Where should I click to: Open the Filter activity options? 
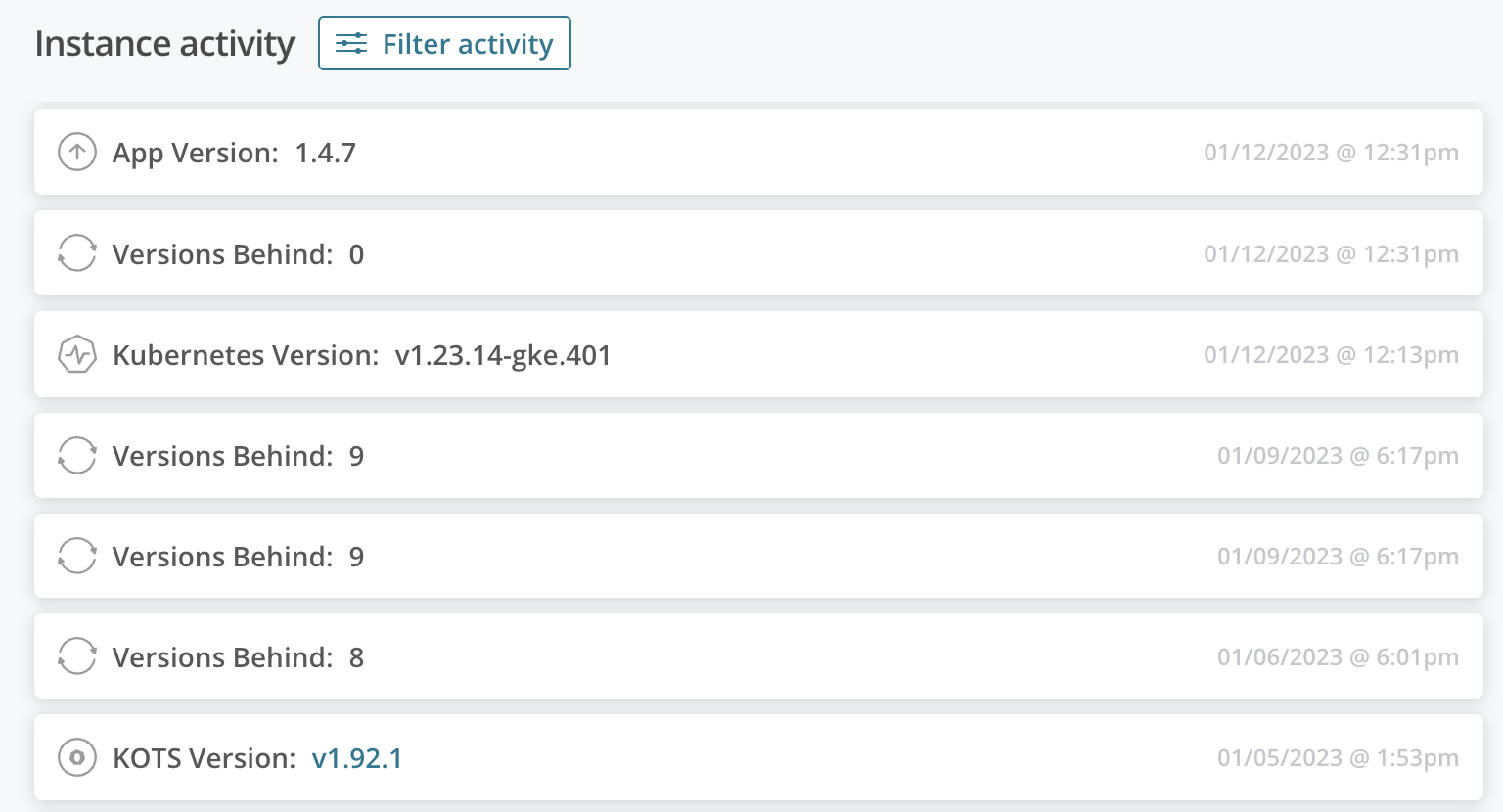(x=444, y=43)
